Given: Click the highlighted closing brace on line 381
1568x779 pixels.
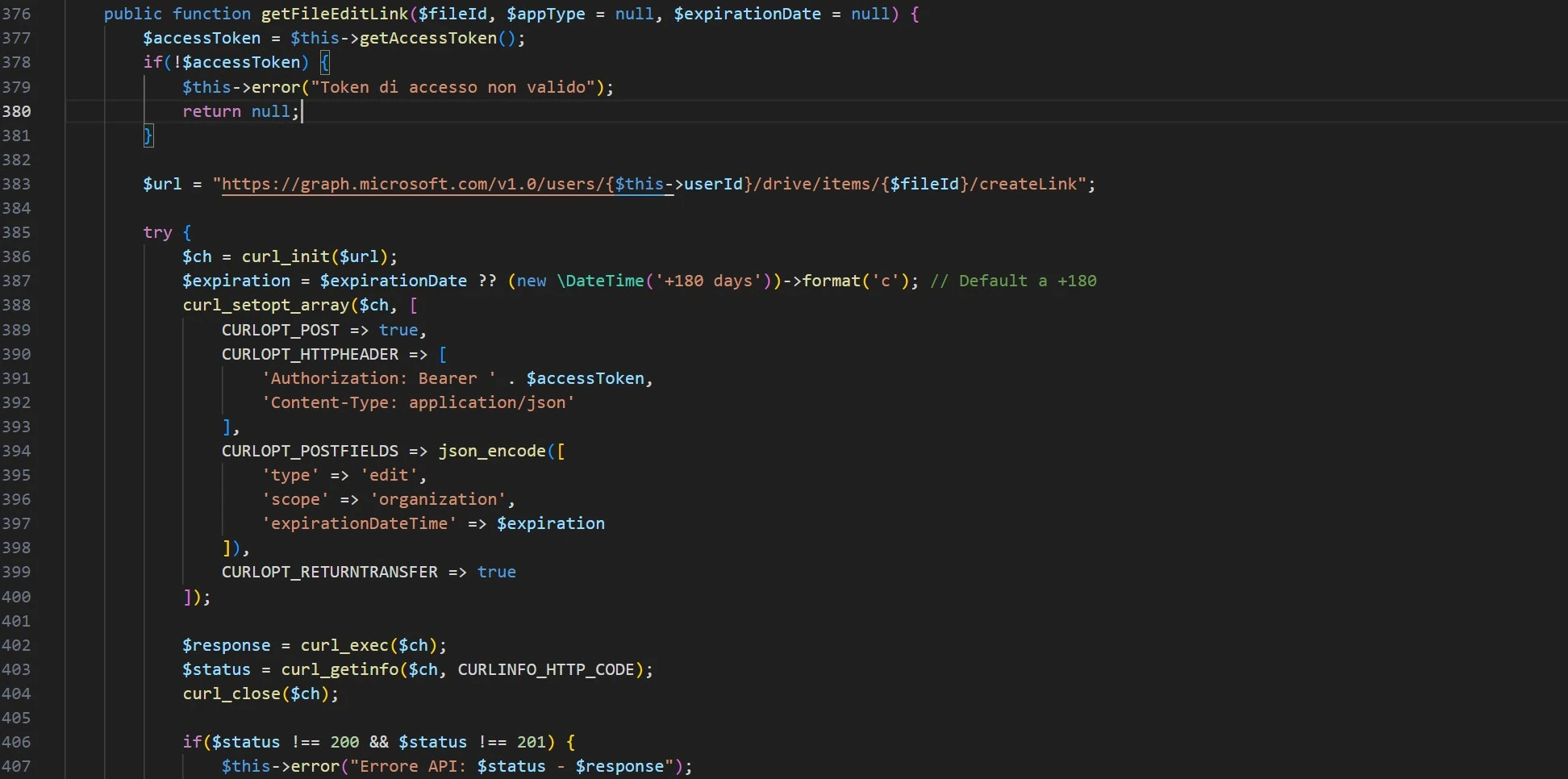Looking at the screenshot, I should click(148, 135).
